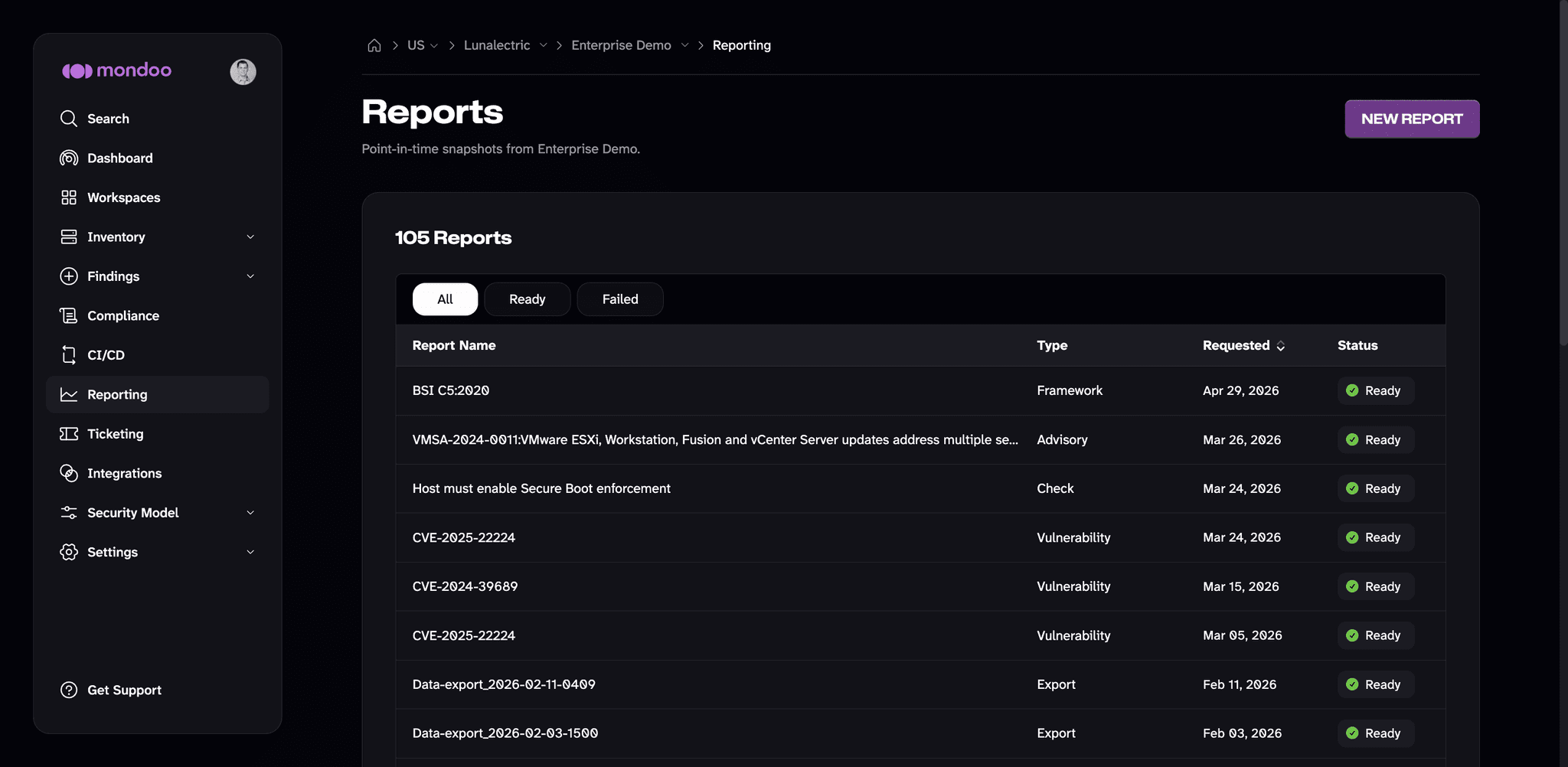Select the All filter tab
1568x767 pixels.
(445, 299)
